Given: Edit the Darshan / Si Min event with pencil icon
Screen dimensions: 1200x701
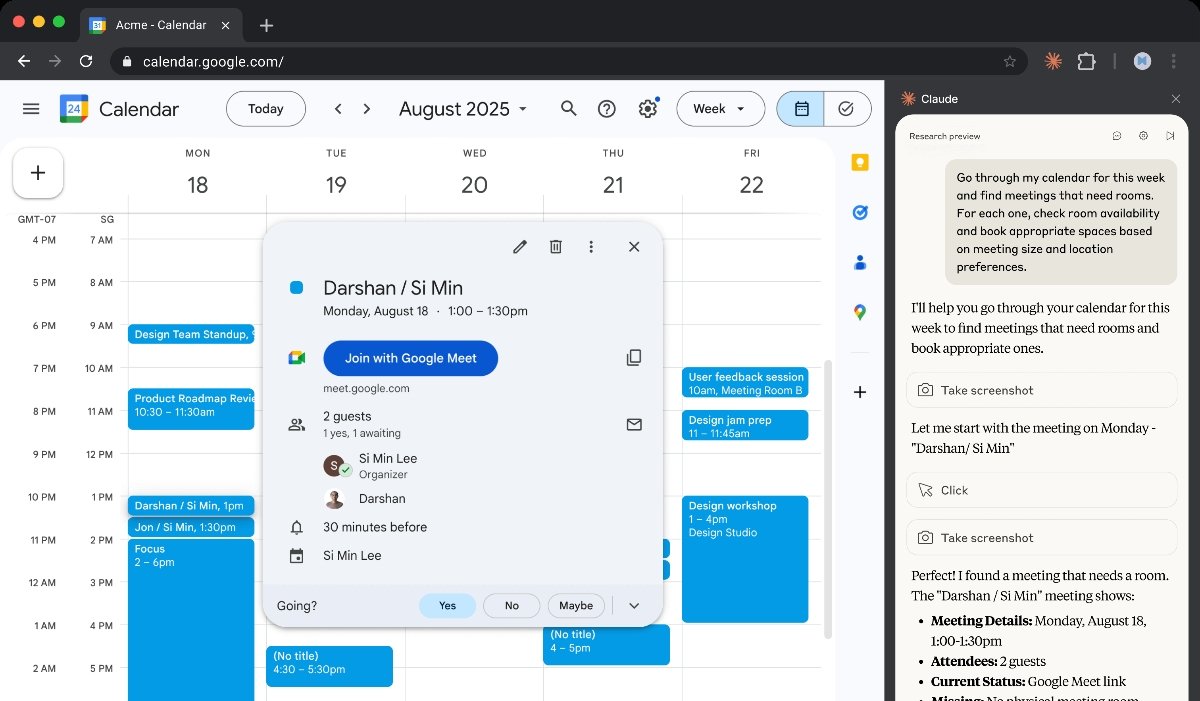Looking at the screenshot, I should coord(519,246).
